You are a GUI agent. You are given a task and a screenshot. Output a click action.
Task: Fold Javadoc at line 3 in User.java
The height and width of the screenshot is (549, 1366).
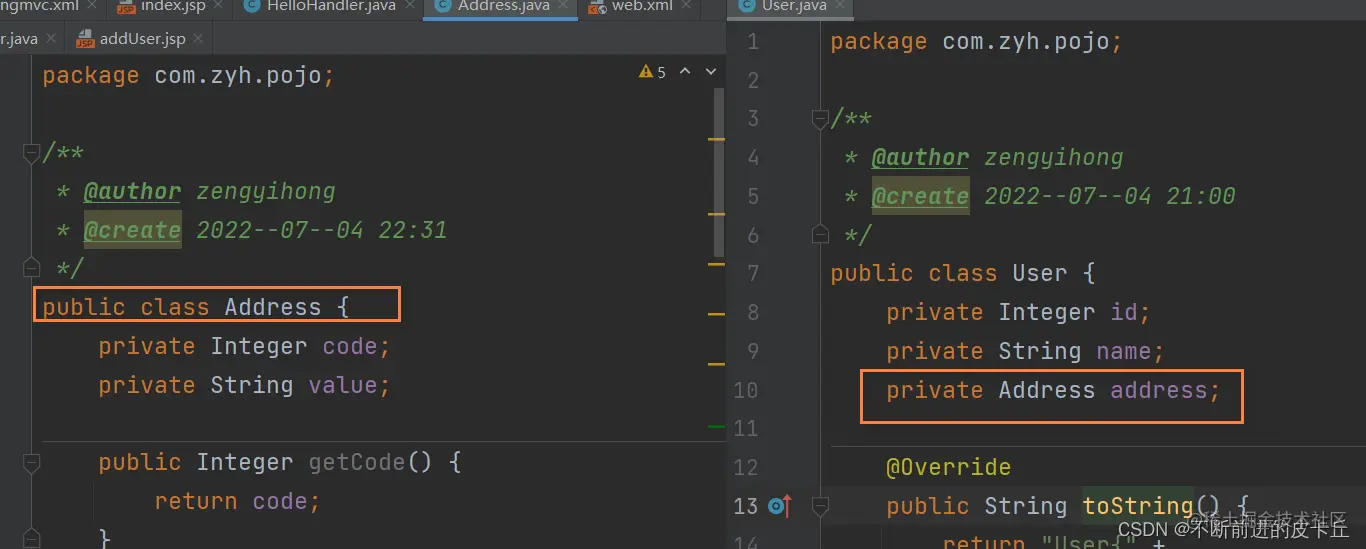click(820, 119)
